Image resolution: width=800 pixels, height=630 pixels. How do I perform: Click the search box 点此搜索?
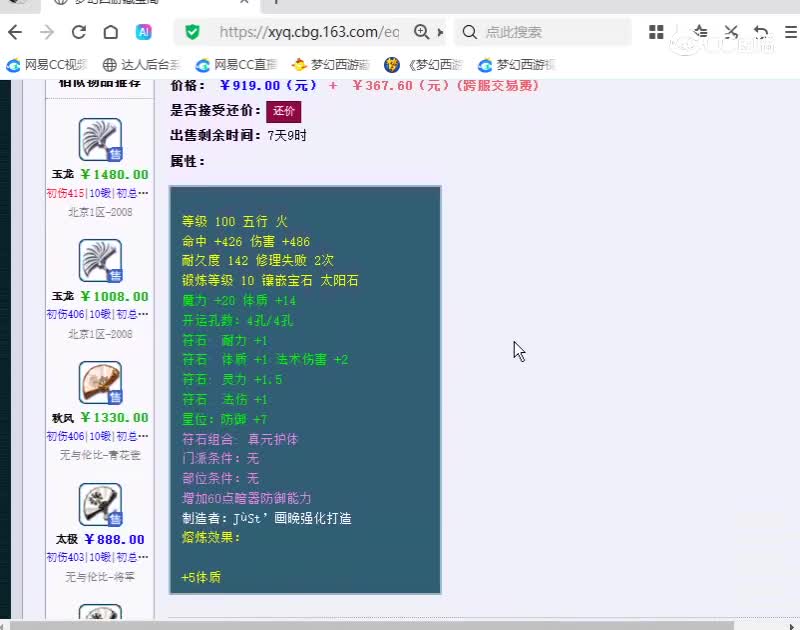tap(543, 32)
